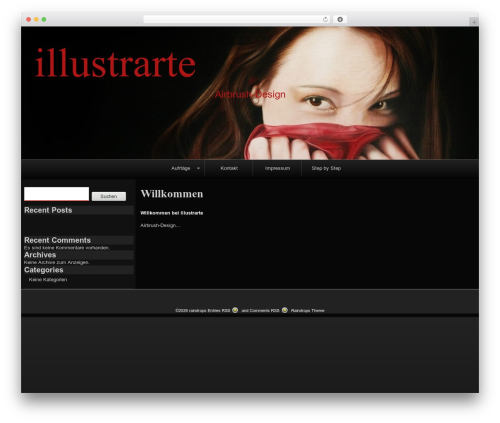Click the sidebar search input field
Screen dimensions: 500x423
57,194
